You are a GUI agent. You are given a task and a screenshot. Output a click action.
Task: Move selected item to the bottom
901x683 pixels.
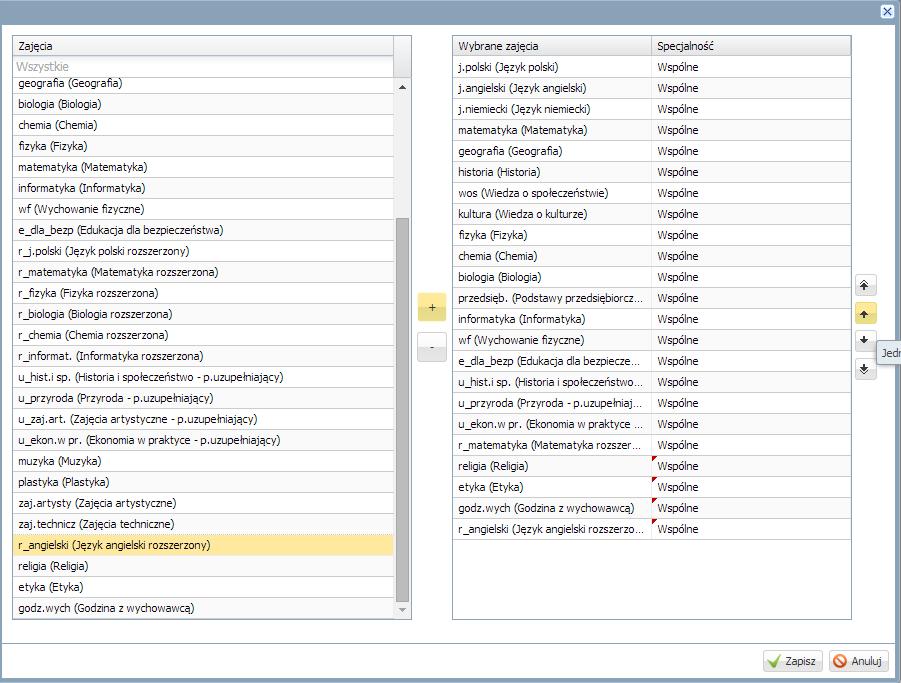point(864,369)
